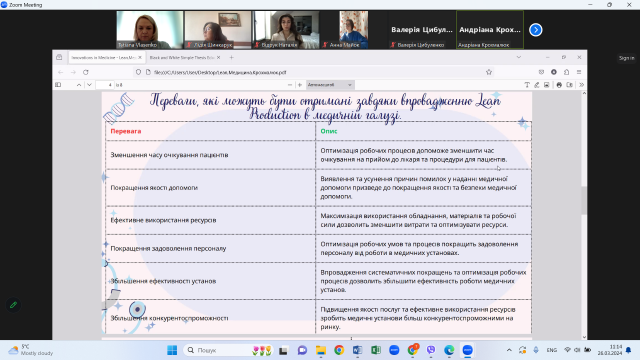Open Microsoft Word on taskbar
This screenshot has width=640, height=360.
357,350
